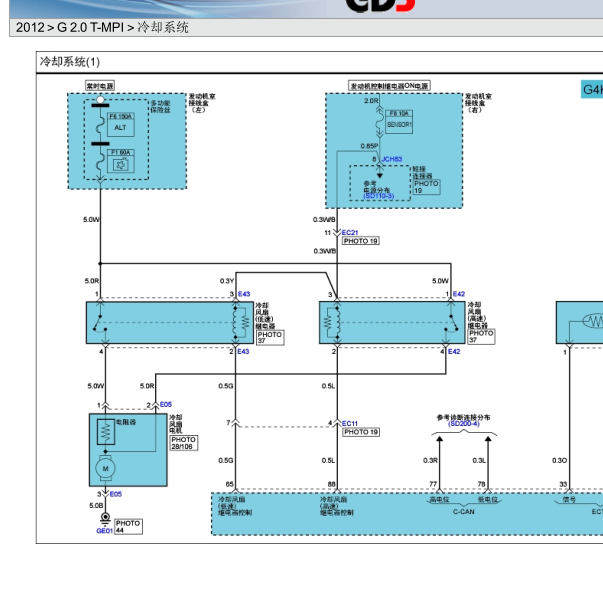Click the 5.0B ground wire label
Viewport: 603px width, 606px height.
[x=96, y=505]
